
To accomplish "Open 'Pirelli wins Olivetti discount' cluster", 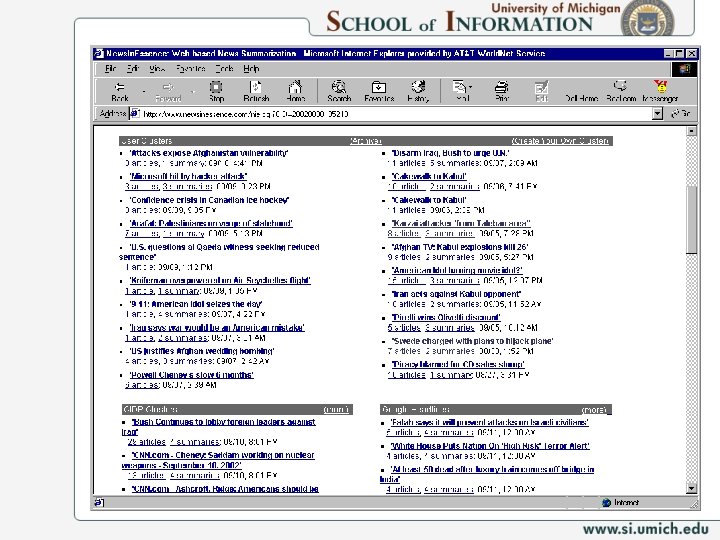I will [445, 317].
